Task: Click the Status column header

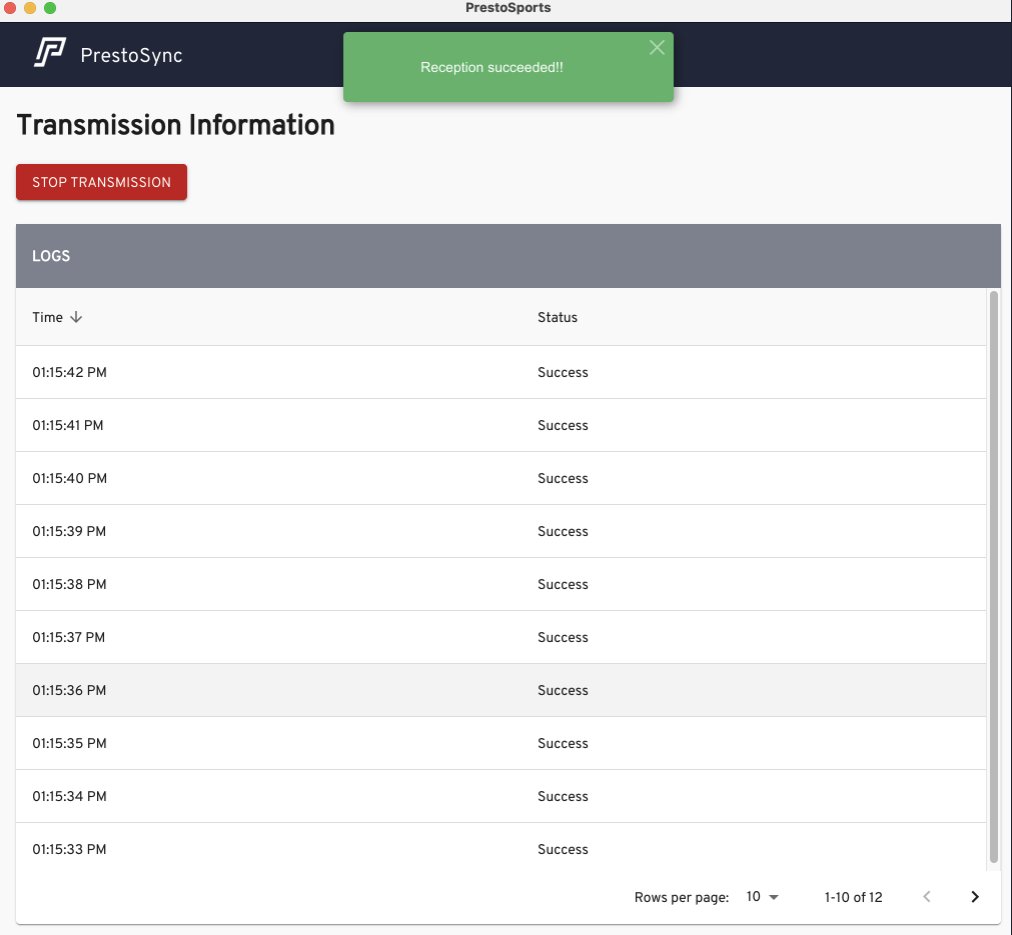Action: click(x=557, y=317)
